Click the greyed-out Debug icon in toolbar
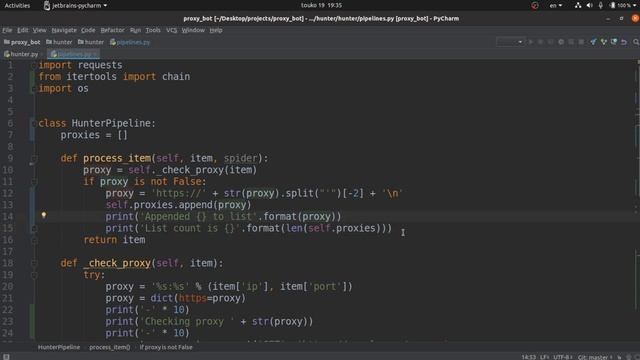Viewport: 640px width, 360px height. [x=540, y=42]
